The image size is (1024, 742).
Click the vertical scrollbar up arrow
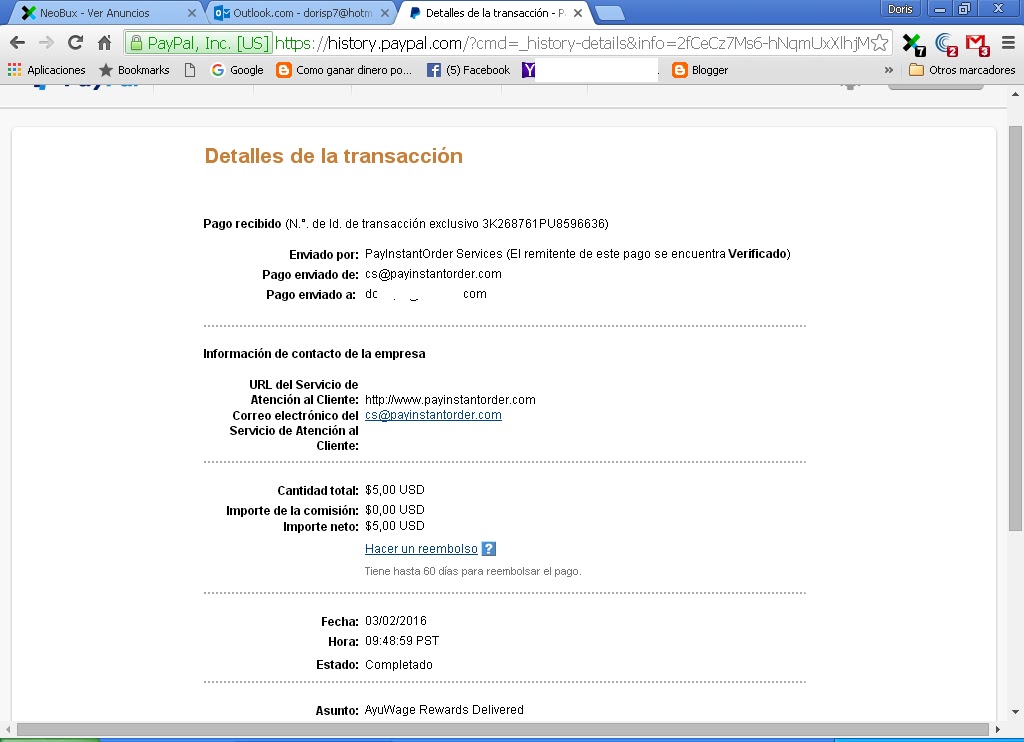(1015, 95)
